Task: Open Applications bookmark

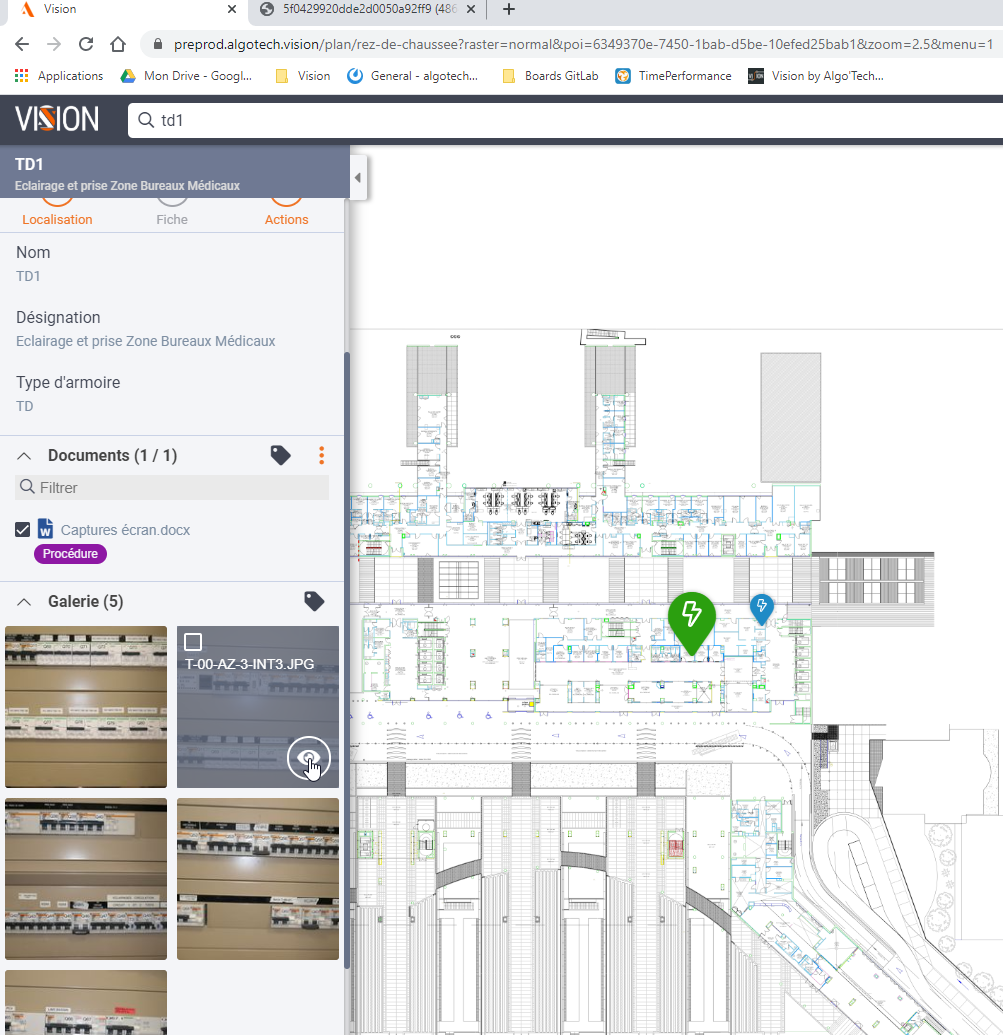Action: [x=59, y=76]
